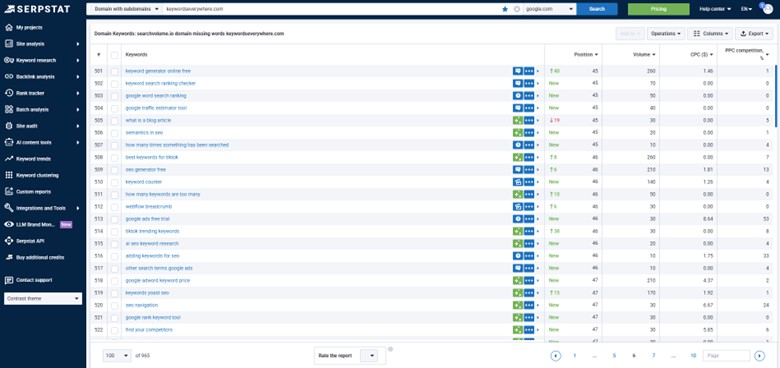This screenshot has width=780, height=368.
Task: Check the box for keyword generator online free
Action: click(x=114, y=71)
